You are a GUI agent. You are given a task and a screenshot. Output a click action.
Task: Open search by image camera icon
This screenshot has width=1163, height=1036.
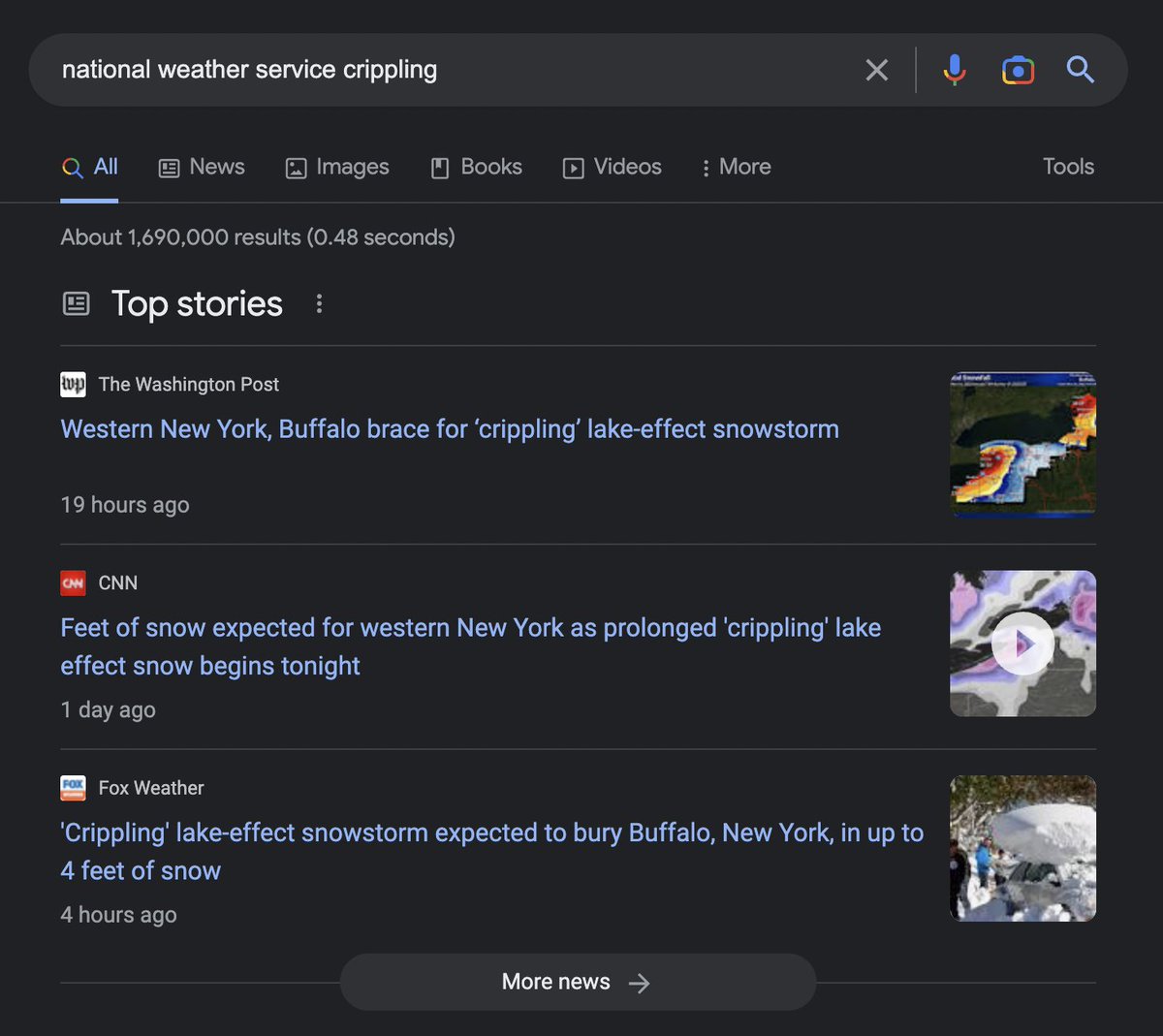(1018, 70)
